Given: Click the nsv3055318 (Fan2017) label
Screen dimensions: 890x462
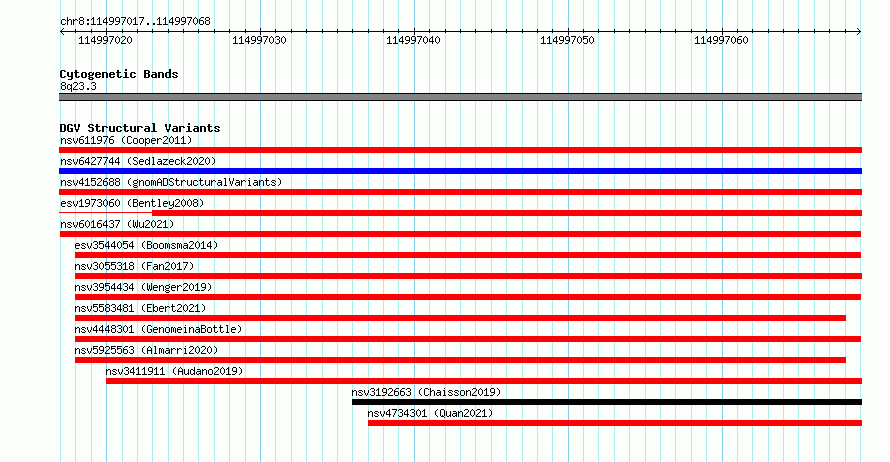Looking at the screenshot, I should click(134, 266).
